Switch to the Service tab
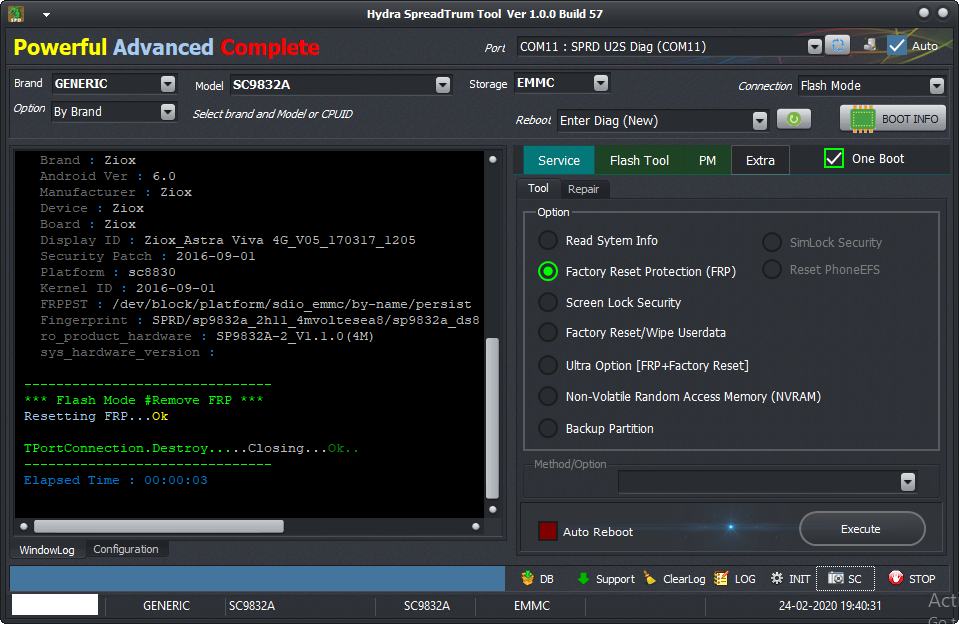 coord(559,160)
